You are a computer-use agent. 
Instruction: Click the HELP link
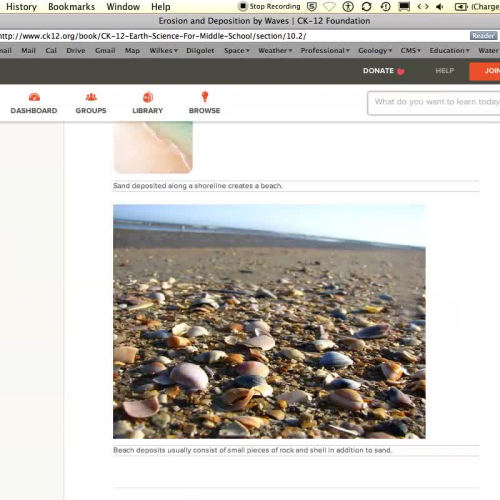pyautogui.click(x=444, y=71)
